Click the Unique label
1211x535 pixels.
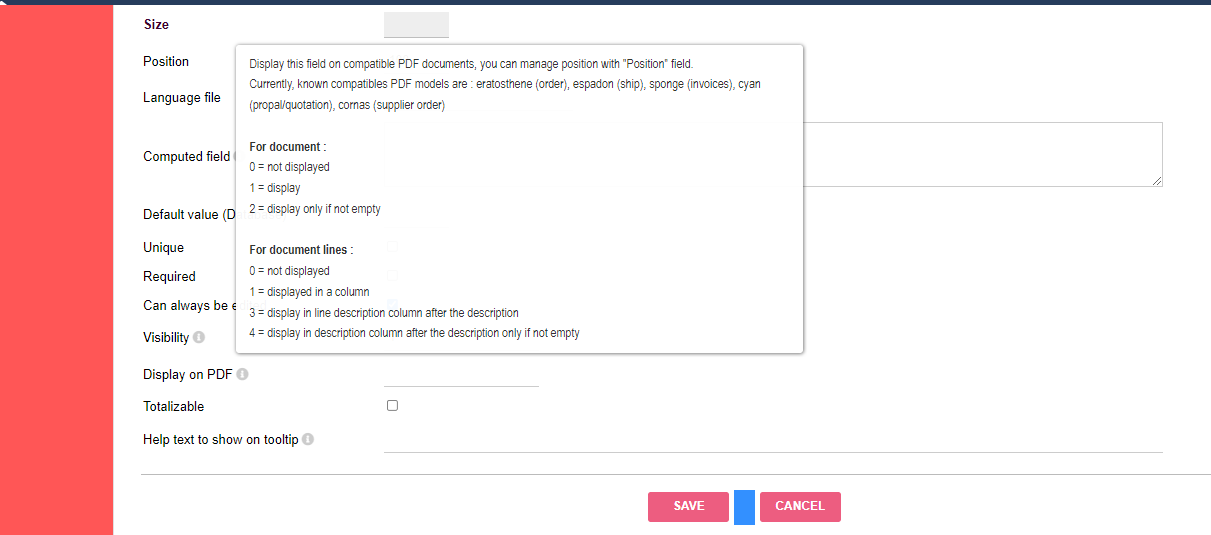[164, 248]
